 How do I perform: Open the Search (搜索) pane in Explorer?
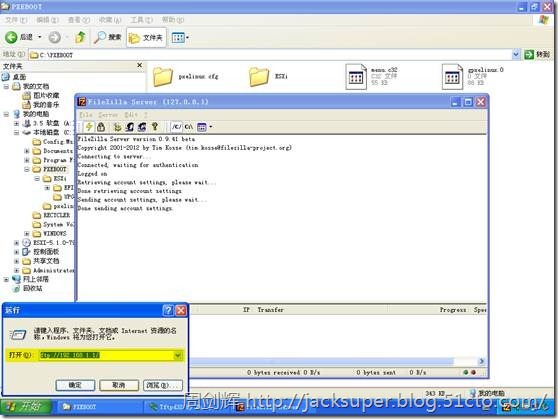(x=107, y=37)
